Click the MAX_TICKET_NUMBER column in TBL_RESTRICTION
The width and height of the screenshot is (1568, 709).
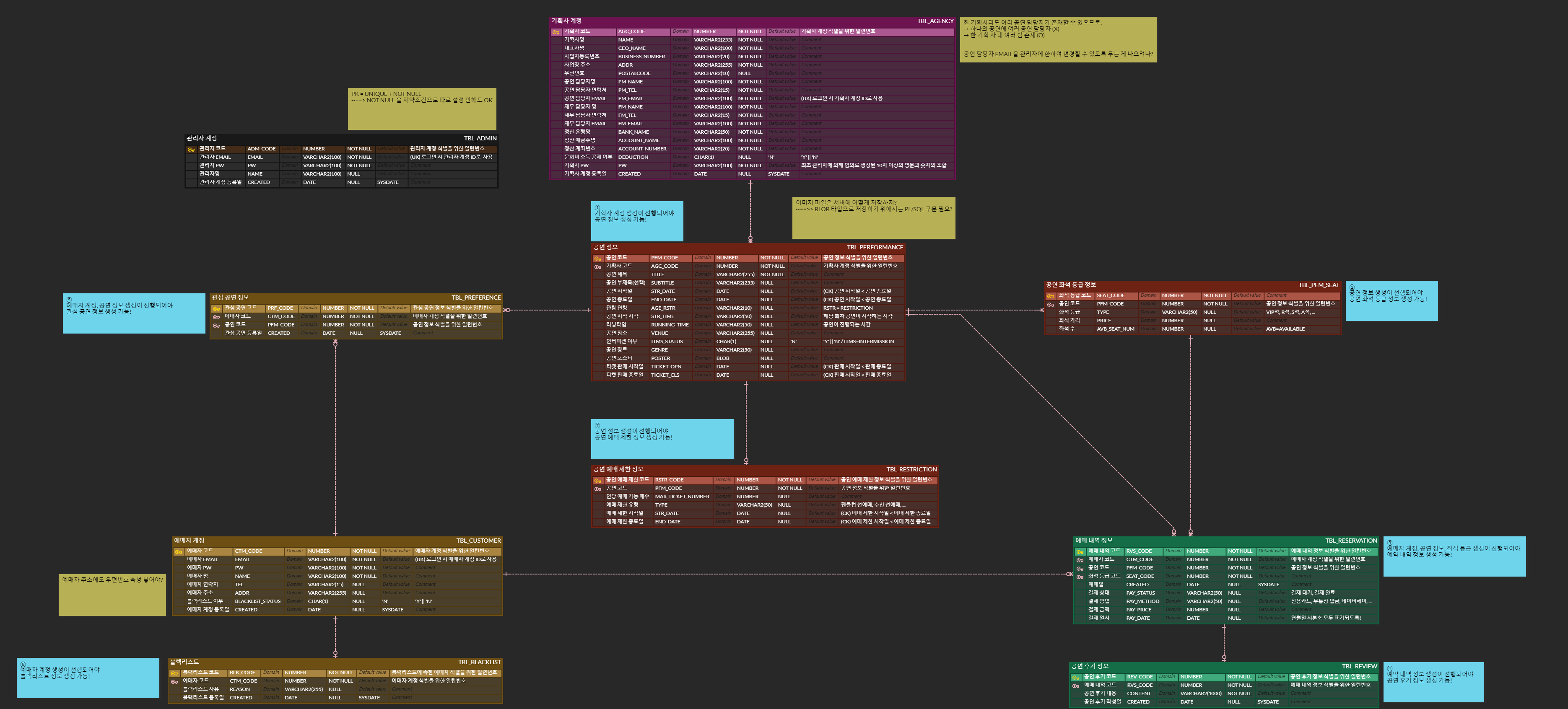(682, 497)
